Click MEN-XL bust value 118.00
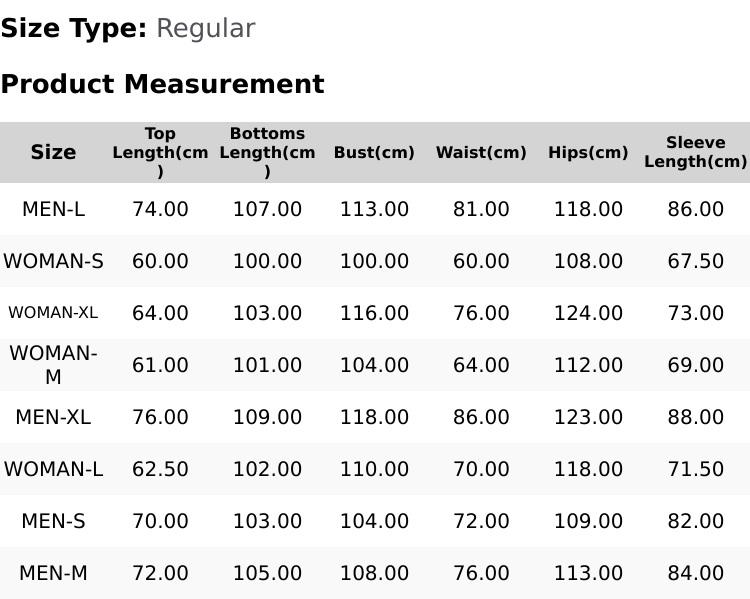This screenshot has width=750, height=599. point(374,417)
